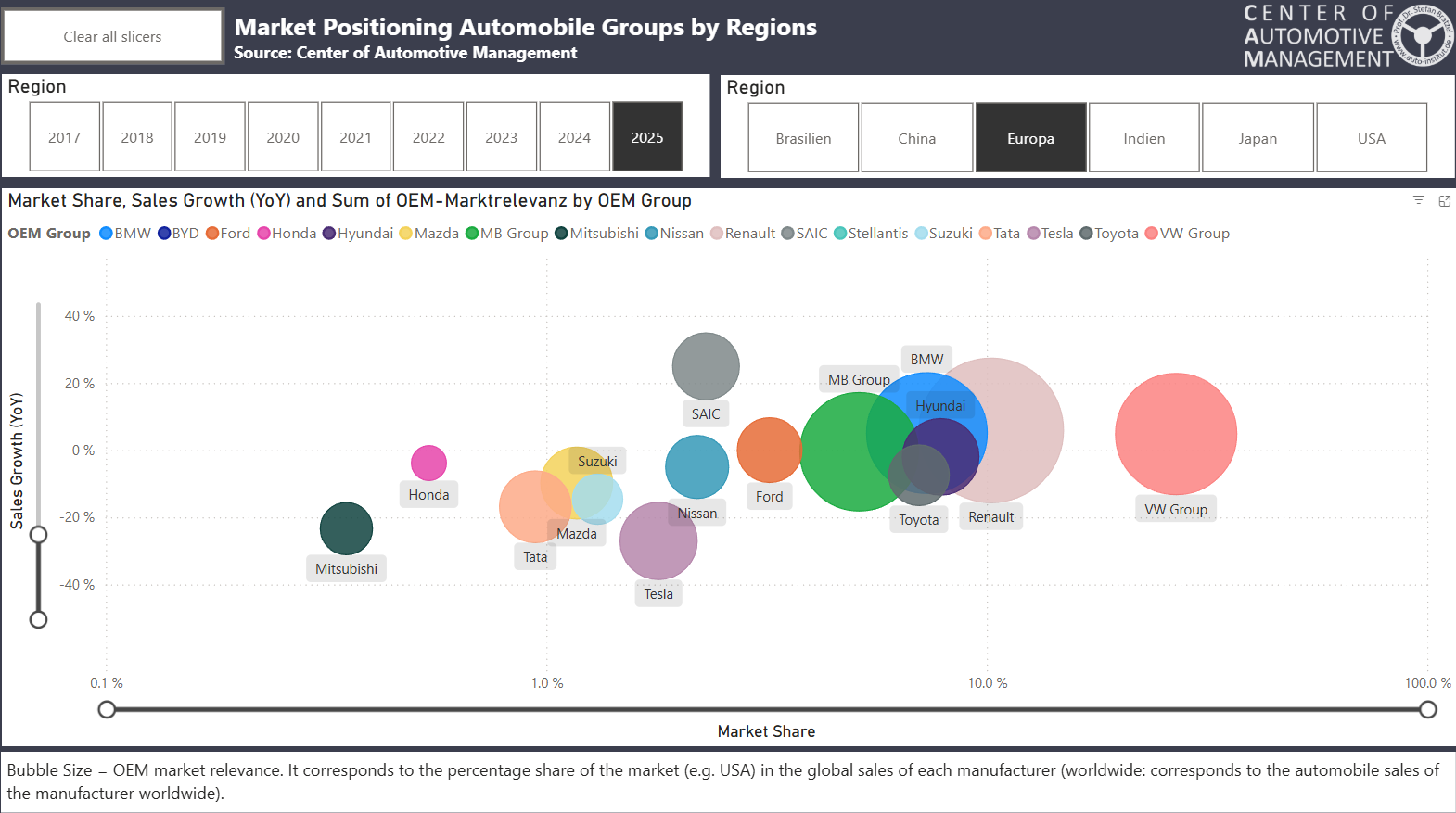Click the BMW data label
The height and width of the screenshot is (813, 1456).
click(926, 360)
